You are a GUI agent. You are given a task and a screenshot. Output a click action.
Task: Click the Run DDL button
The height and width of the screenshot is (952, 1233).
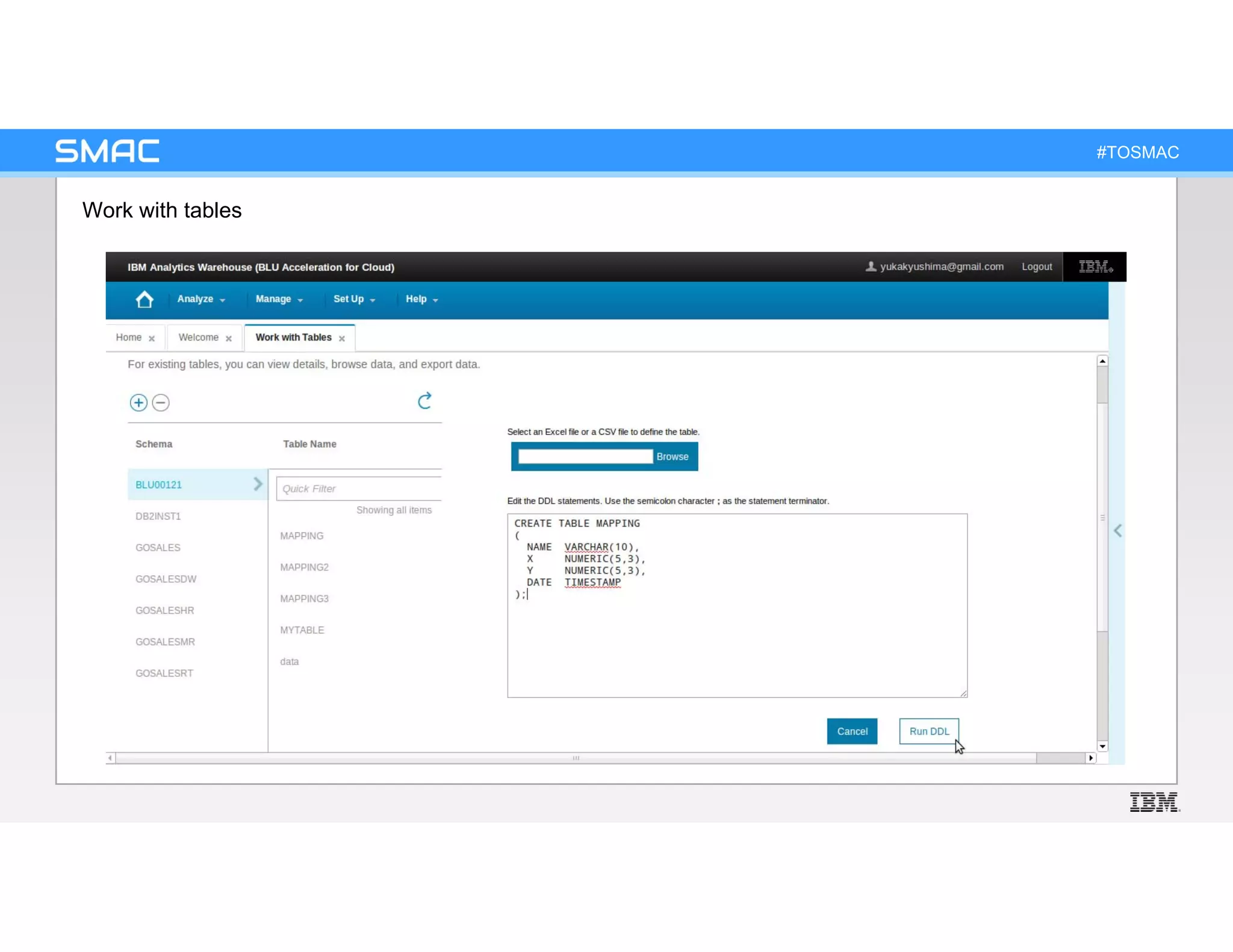click(928, 731)
